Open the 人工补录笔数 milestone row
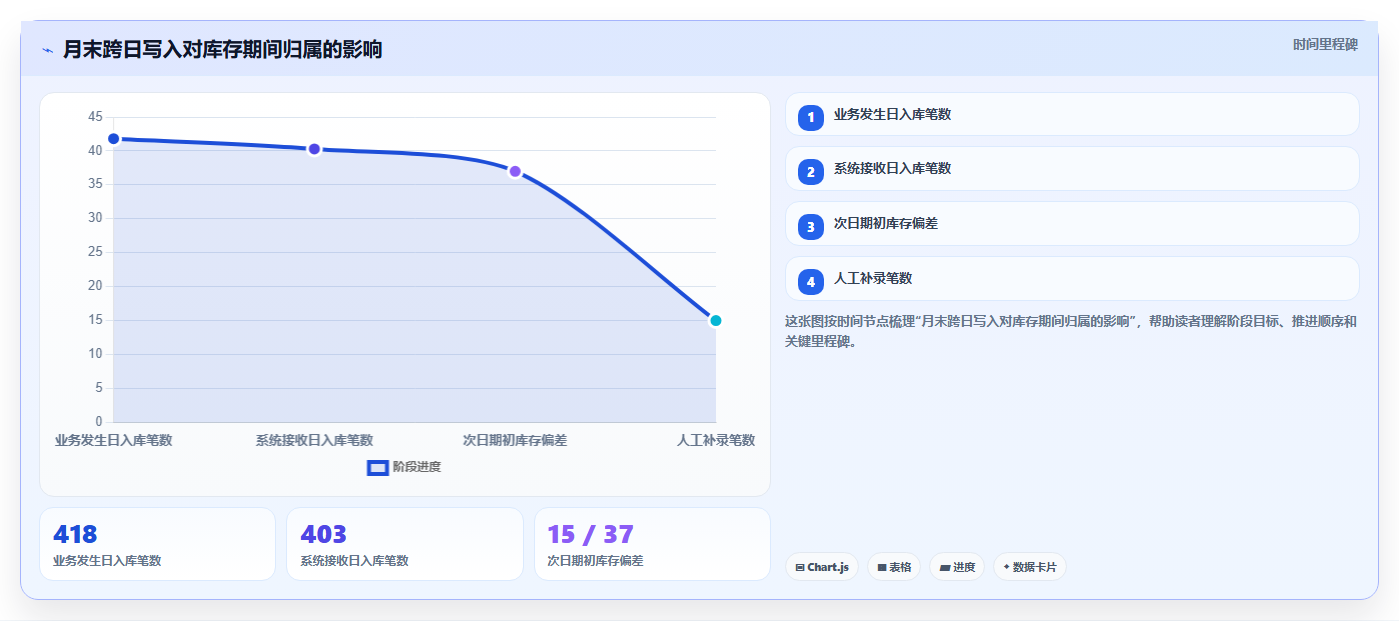Viewport: 1399px width, 621px height. (x=1072, y=279)
